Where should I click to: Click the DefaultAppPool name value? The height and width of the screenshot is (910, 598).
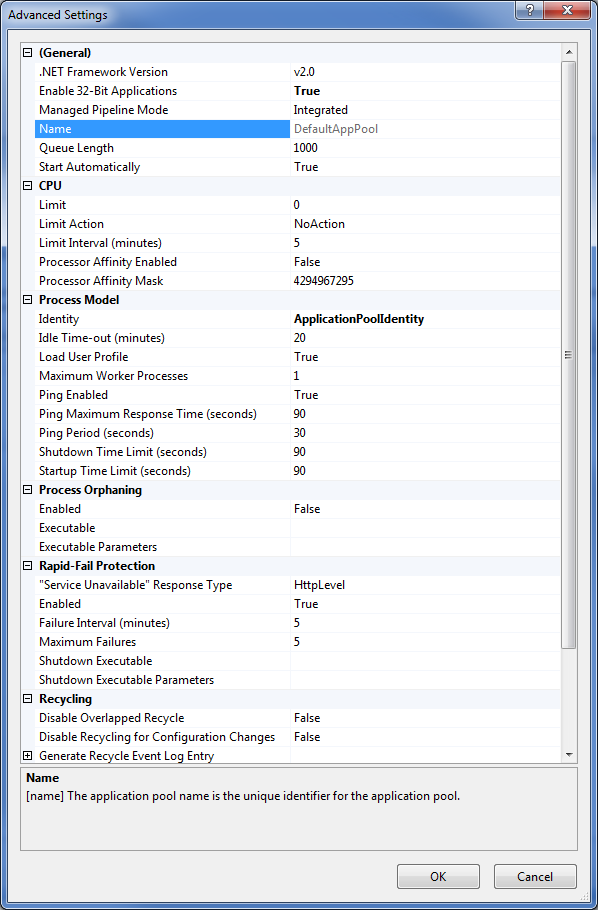pyautogui.click(x=336, y=129)
